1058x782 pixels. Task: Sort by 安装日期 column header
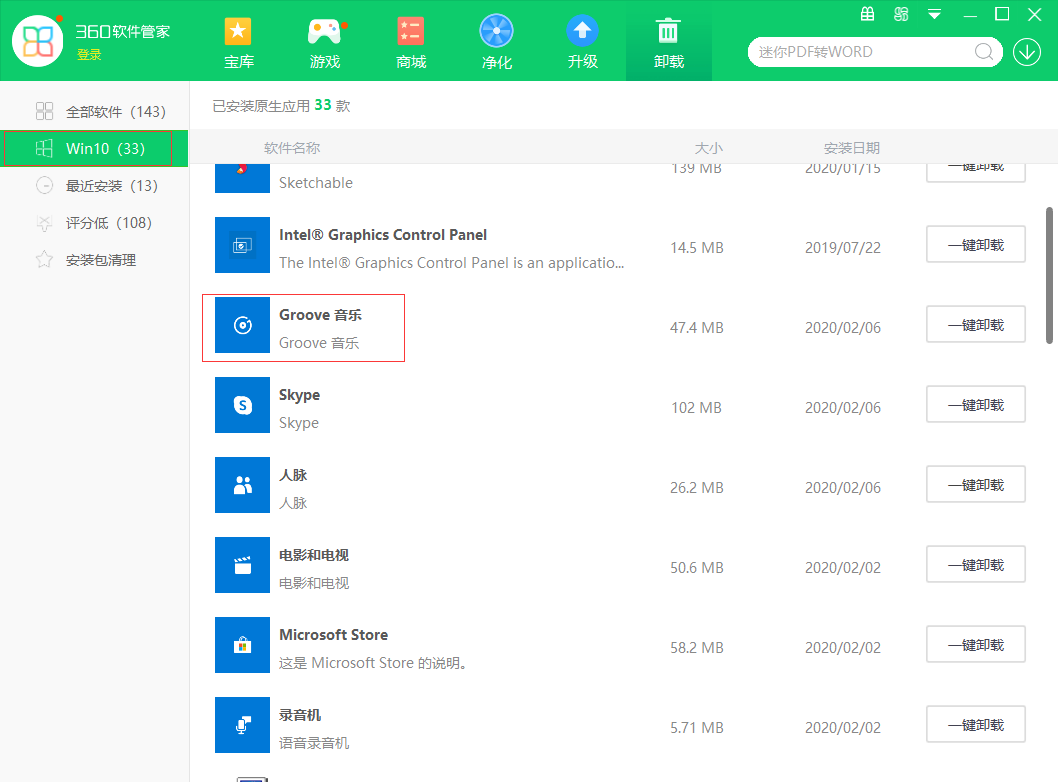(x=852, y=148)
